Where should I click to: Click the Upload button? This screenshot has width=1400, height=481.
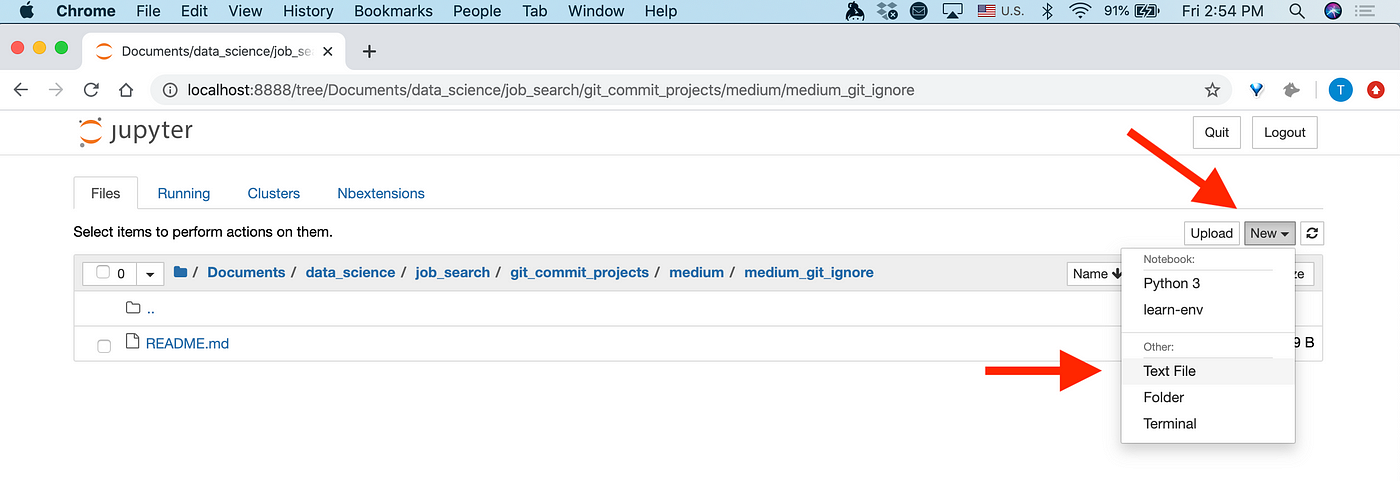tap(1212, 233)
